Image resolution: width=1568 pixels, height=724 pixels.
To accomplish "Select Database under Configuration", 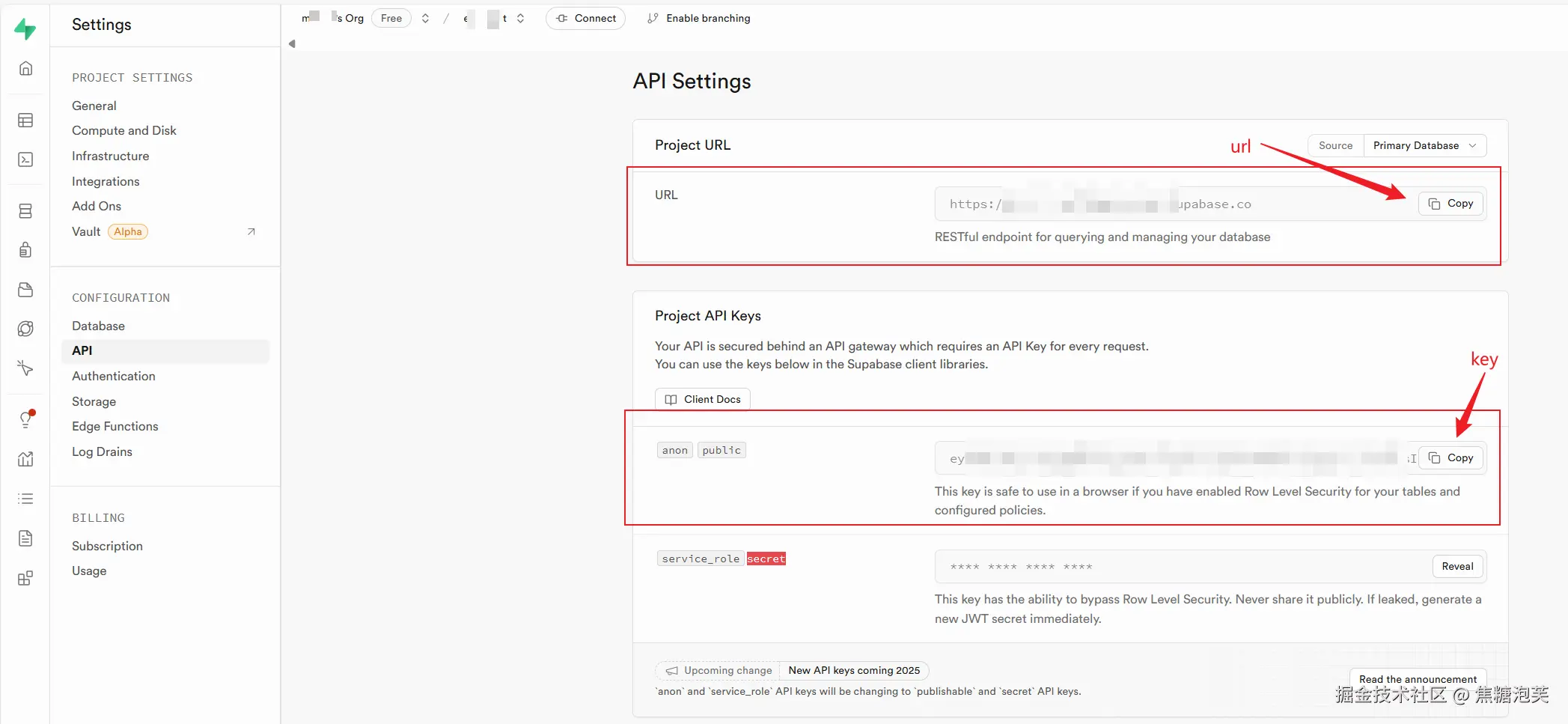I will point(98,326).
